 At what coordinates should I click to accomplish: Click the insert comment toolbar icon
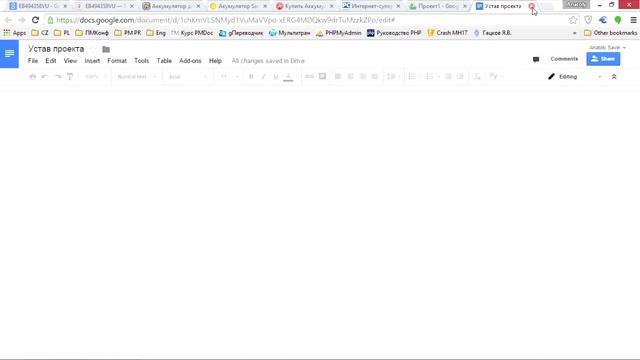point(322,76)
